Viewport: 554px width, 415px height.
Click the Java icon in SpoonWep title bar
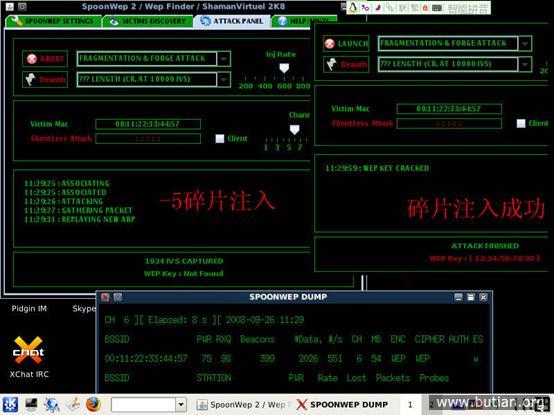[x=10, y=6]
